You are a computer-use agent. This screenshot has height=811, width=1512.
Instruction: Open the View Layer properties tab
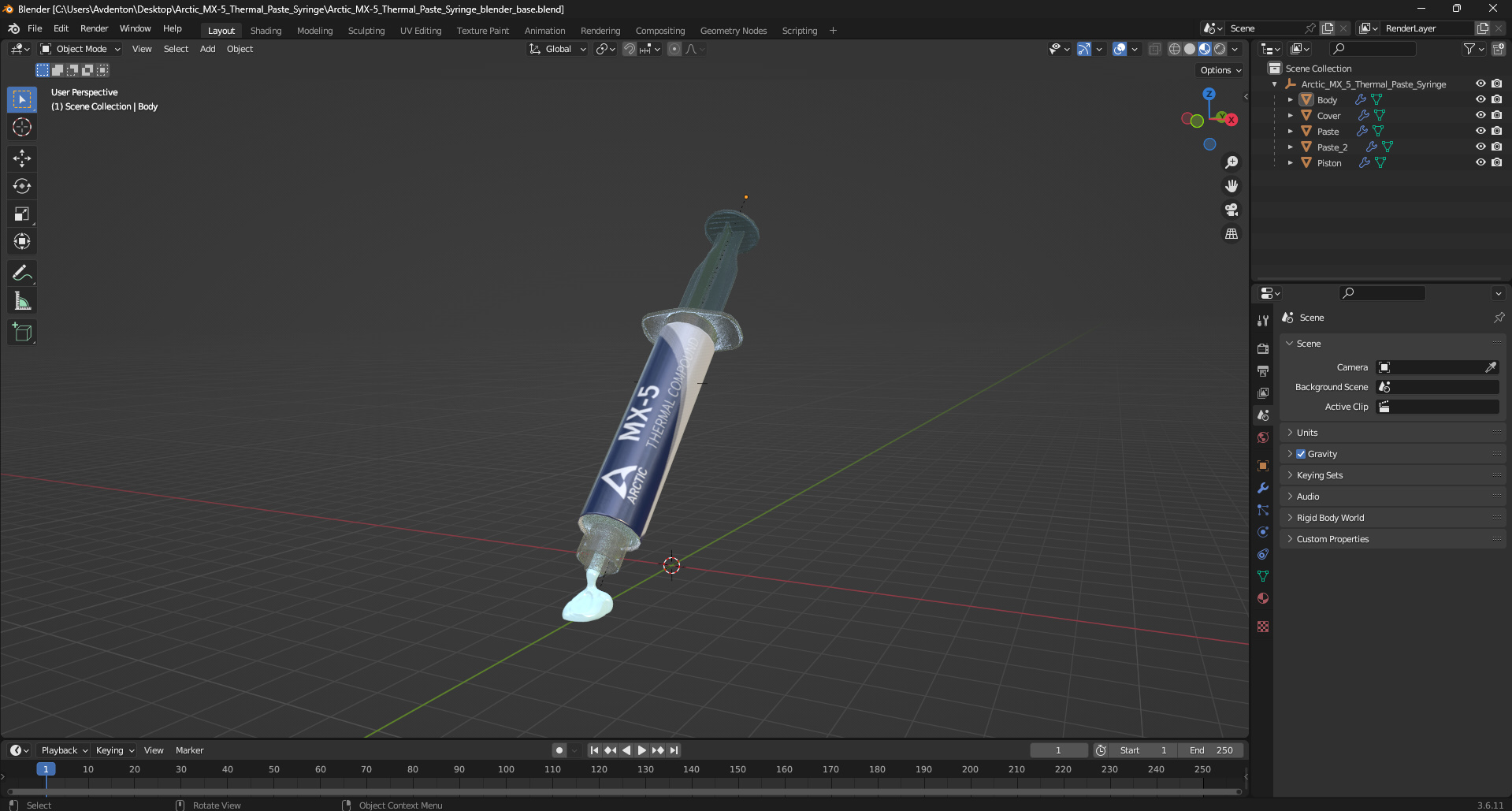tap(1263, 392)
